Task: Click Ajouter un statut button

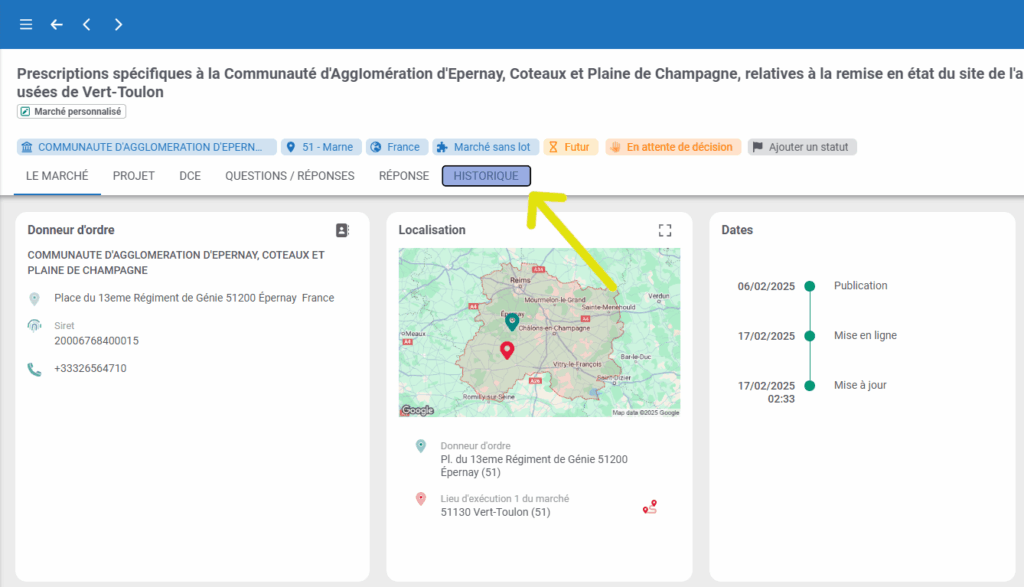Action: tap(803, 147)
